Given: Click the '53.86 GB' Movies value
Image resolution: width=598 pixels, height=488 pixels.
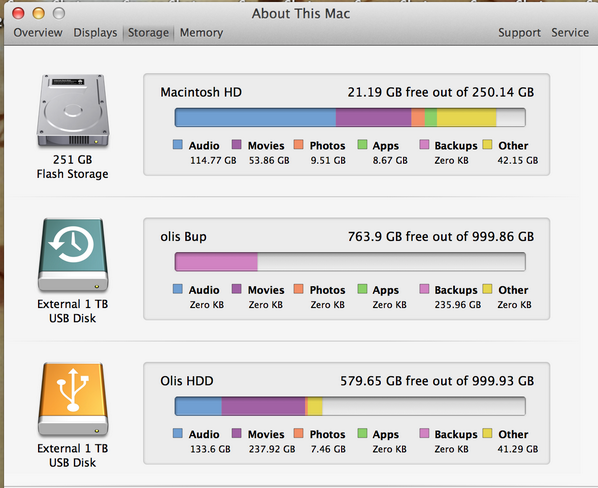Looking at the screenshot, I should (x=269, y=161).
